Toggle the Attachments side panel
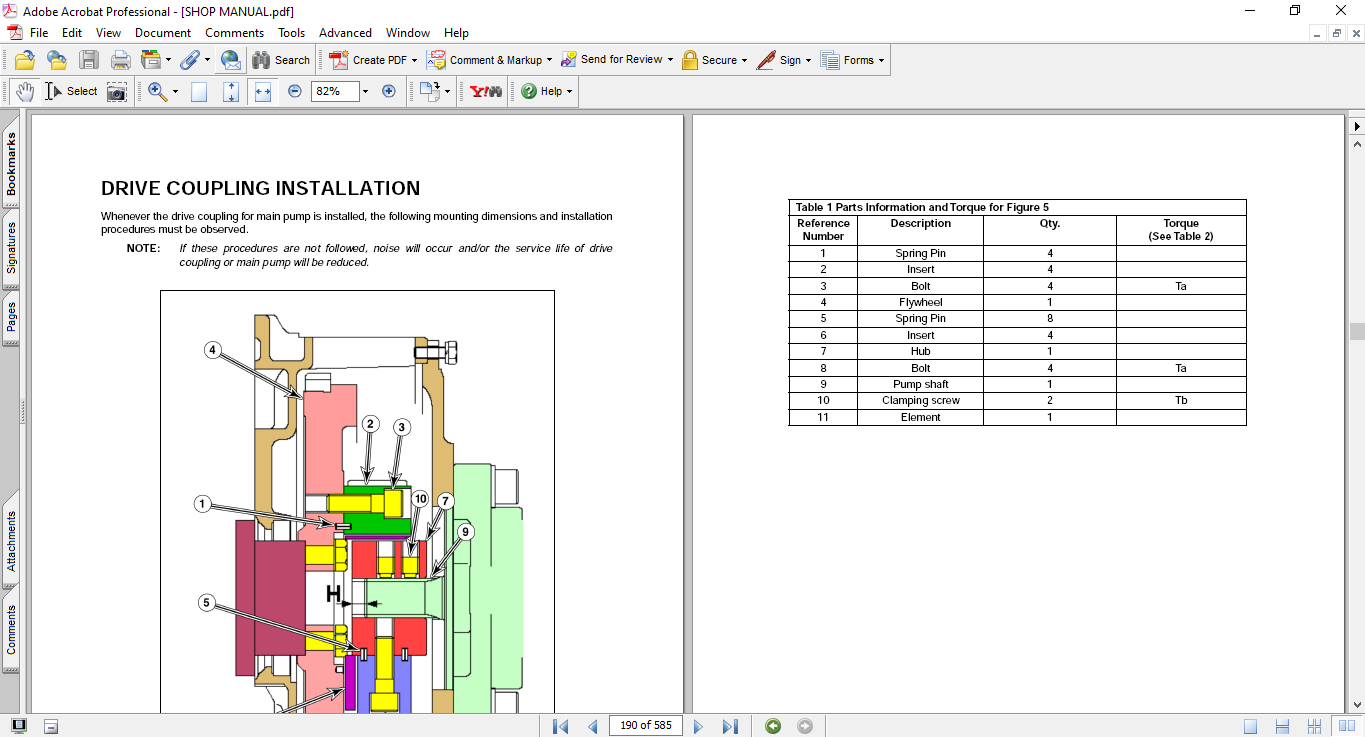This screenshot has height=737, width=1365. click(11, 541)
